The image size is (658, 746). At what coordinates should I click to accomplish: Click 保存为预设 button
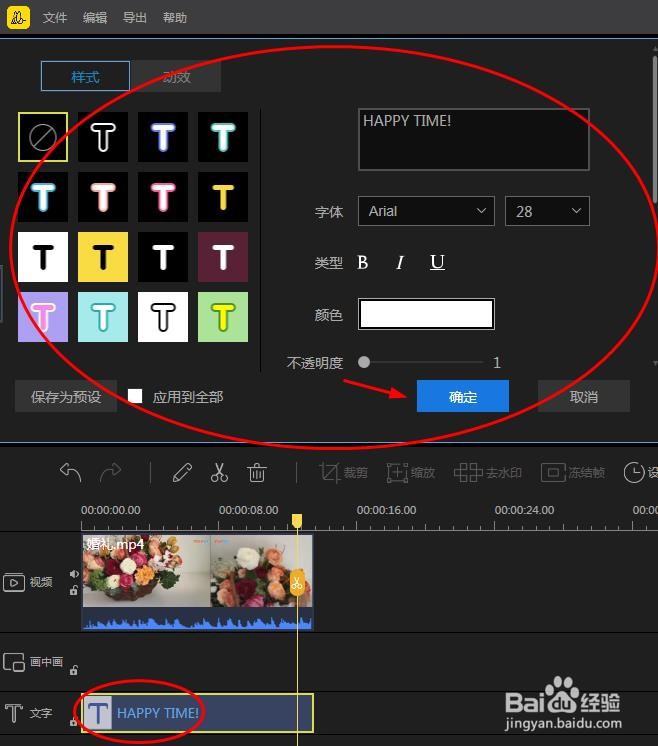[66, 396]
